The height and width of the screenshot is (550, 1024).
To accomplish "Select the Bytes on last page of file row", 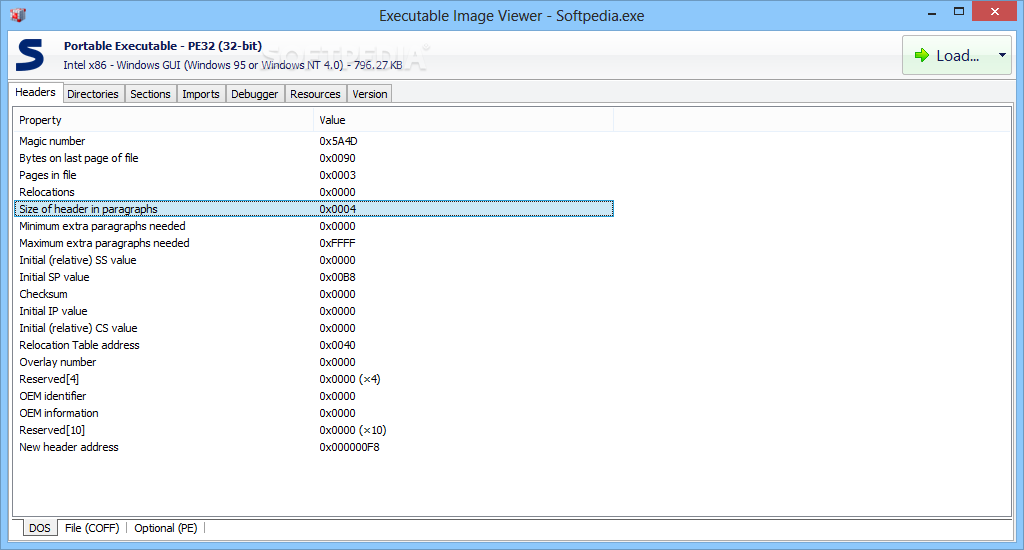I will click(313, 158).
